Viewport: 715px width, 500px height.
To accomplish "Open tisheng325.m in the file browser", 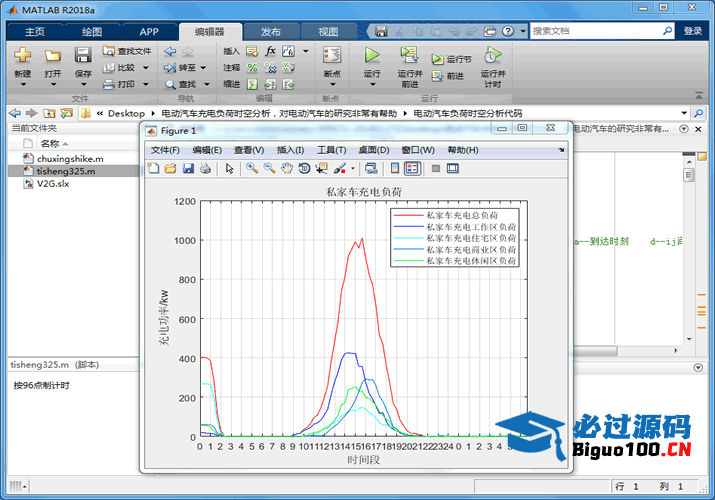I will click(x=66, y=171).
